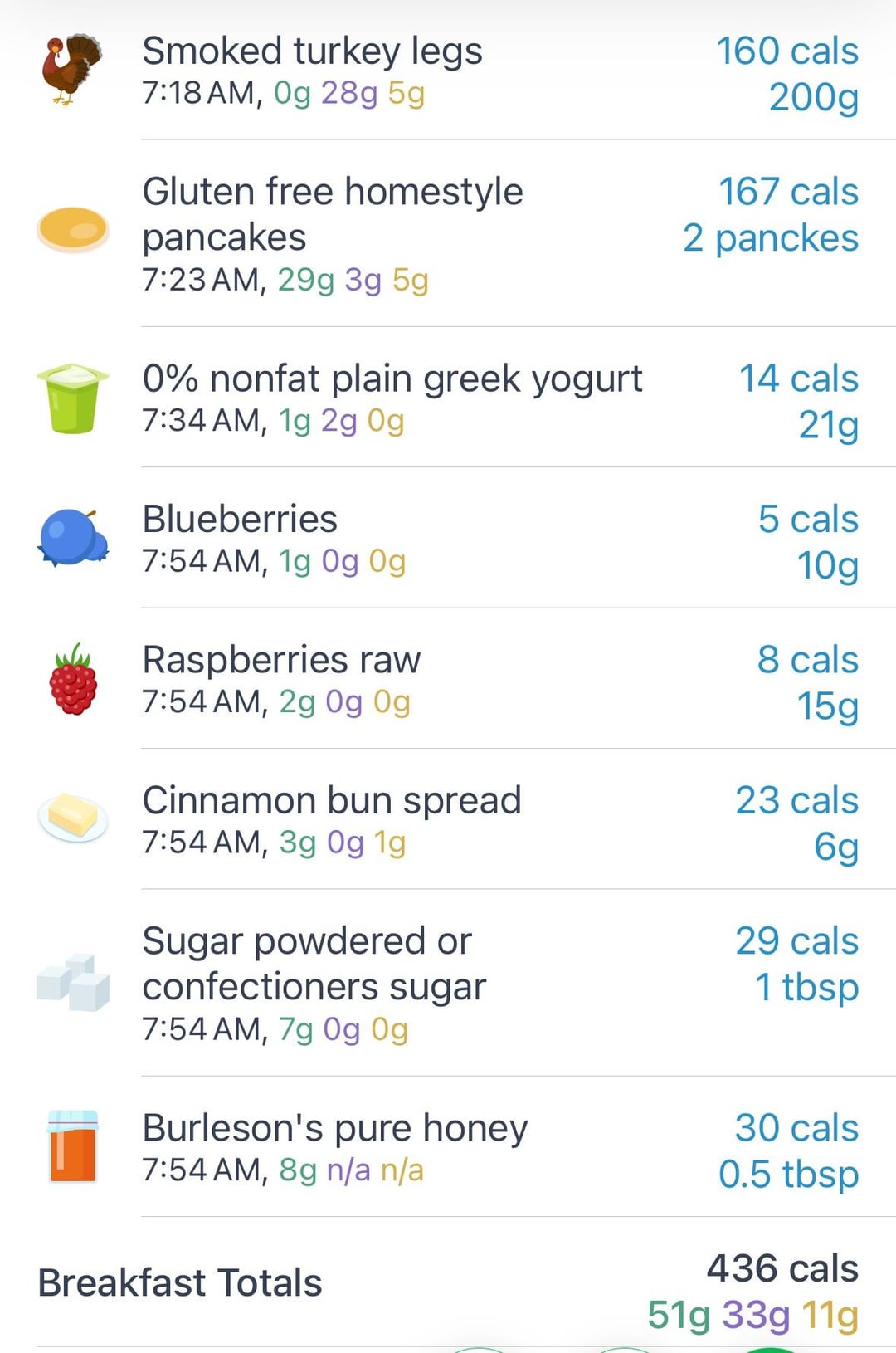Tap the 160 cals 200g serving value

787,74
